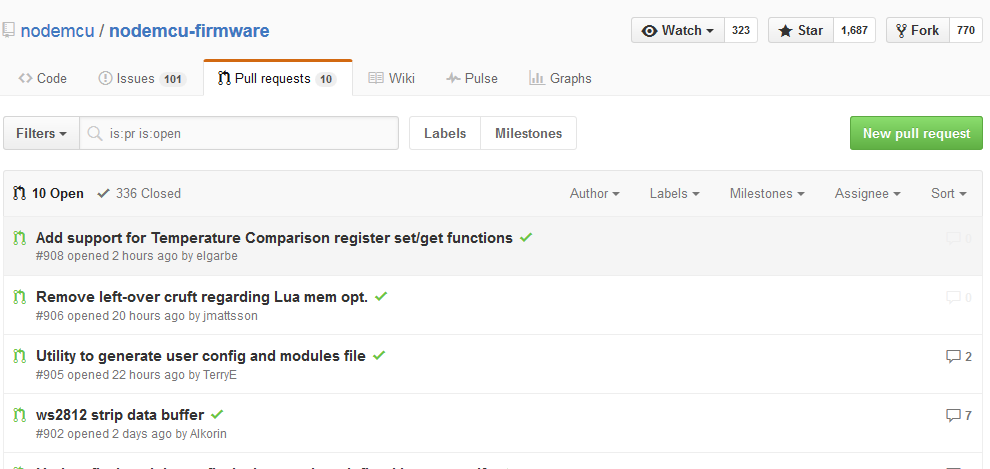
Task: Open the Milestones page button
Action: coord(528,133)
